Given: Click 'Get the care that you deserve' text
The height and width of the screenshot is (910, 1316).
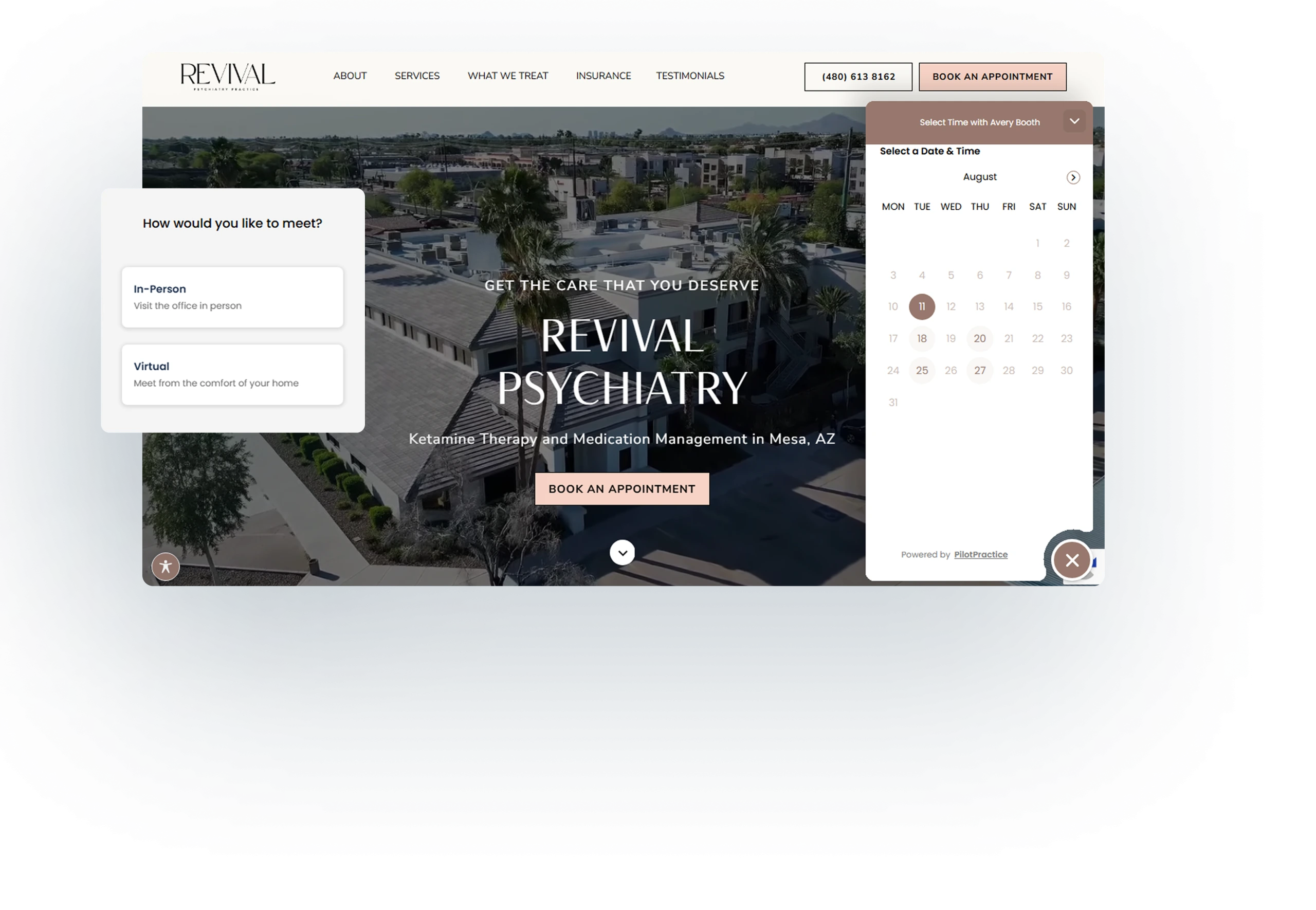Looking at the screenshot, I should (621, 286).
